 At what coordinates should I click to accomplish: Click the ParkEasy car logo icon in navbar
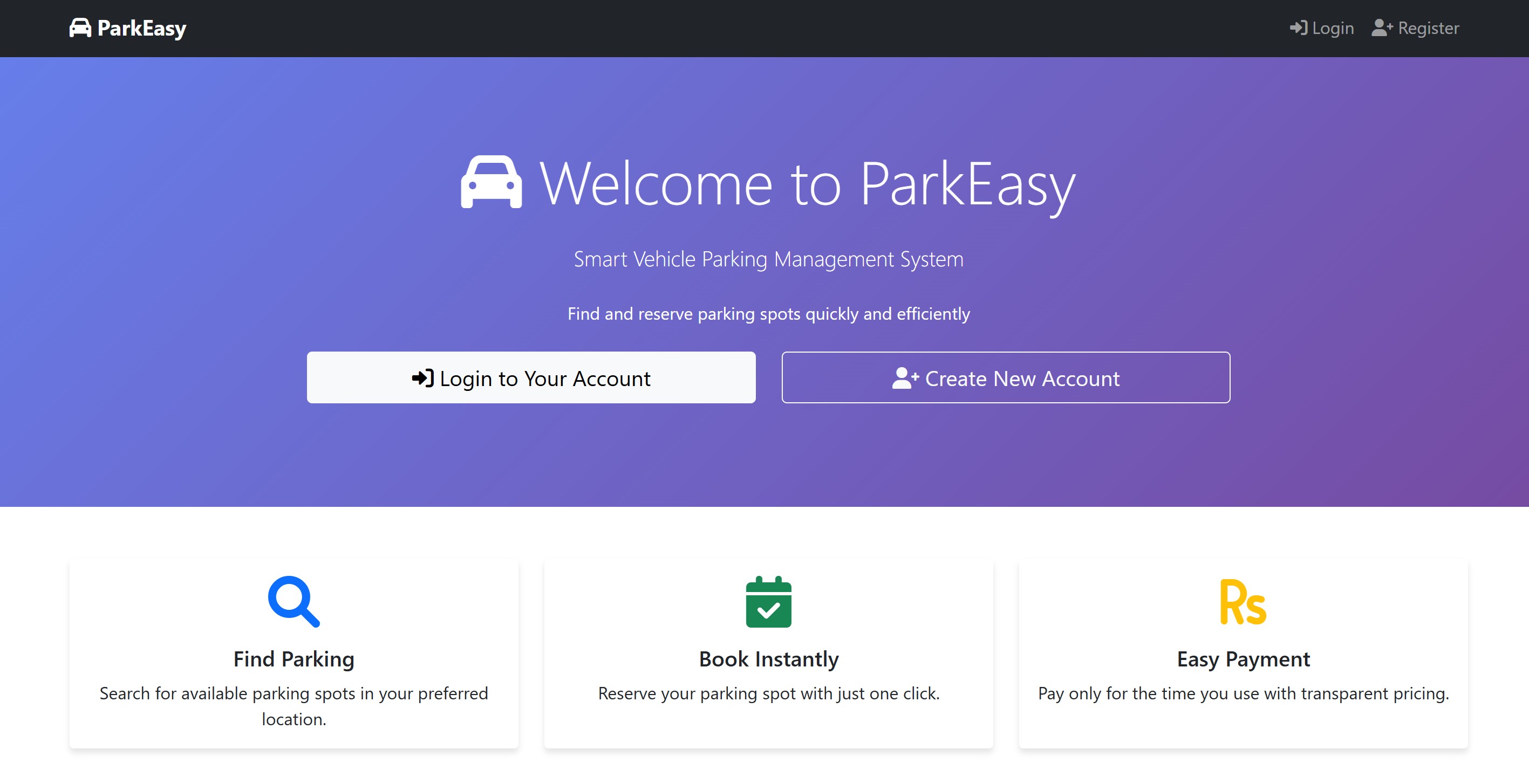pos(80,28)
